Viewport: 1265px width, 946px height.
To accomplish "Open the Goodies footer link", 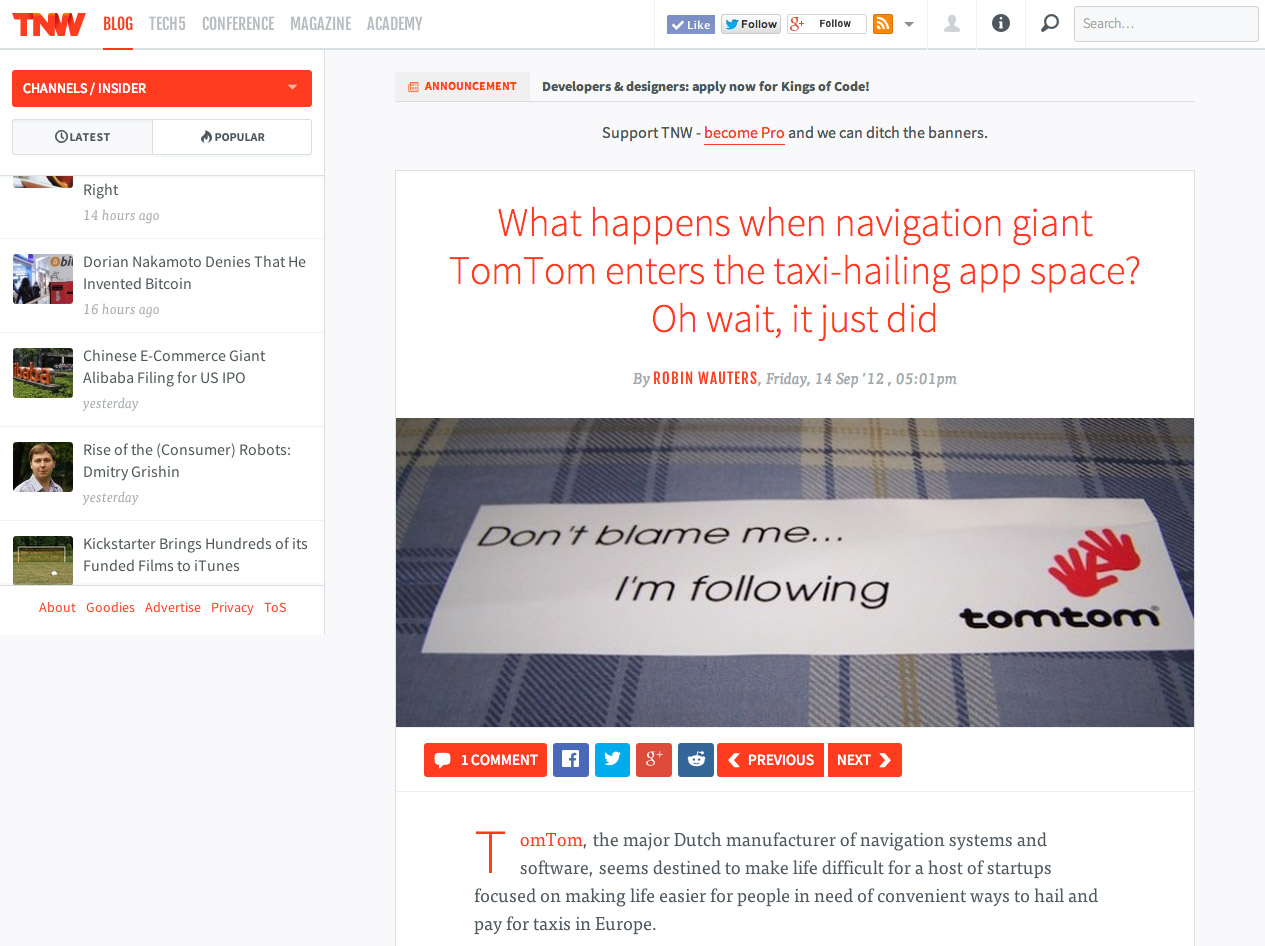I will click(x=110, y=608).
